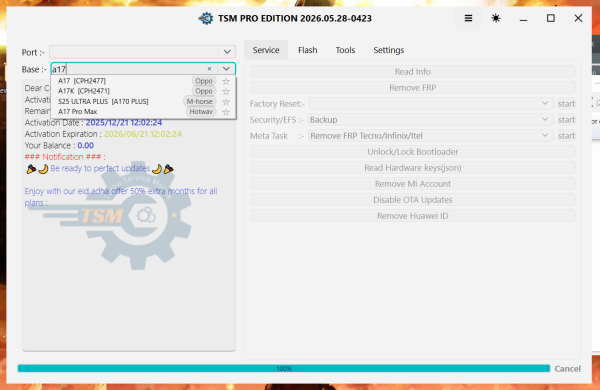Click the TSM gear logo in the title bar

click(x=205, y=18)
